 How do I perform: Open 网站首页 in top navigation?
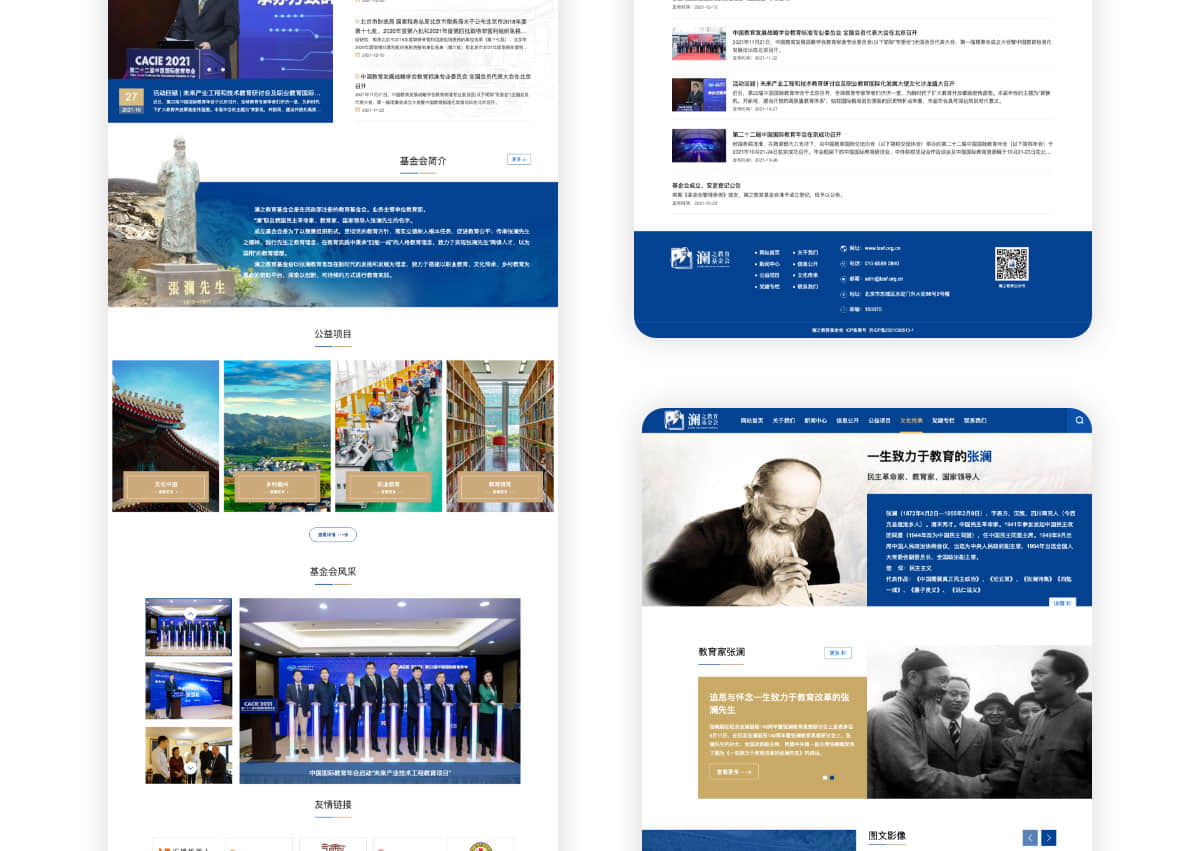coord(752,421)
